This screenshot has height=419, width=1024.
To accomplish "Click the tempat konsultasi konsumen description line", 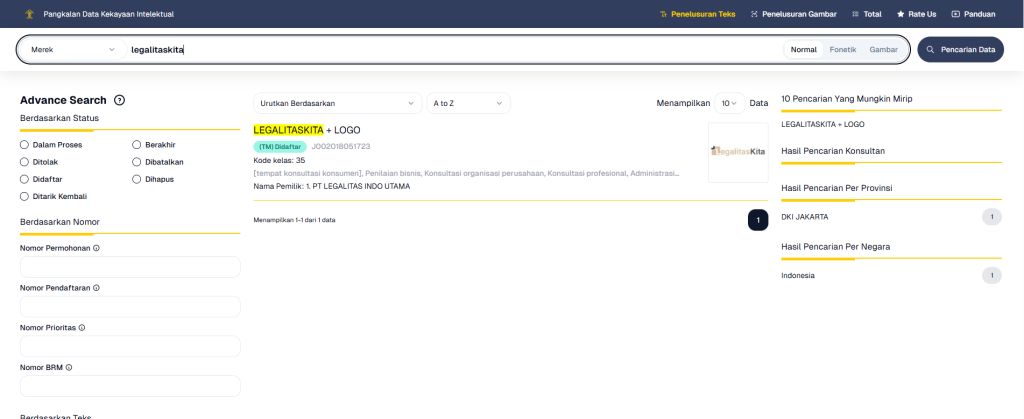I will 466,174.
